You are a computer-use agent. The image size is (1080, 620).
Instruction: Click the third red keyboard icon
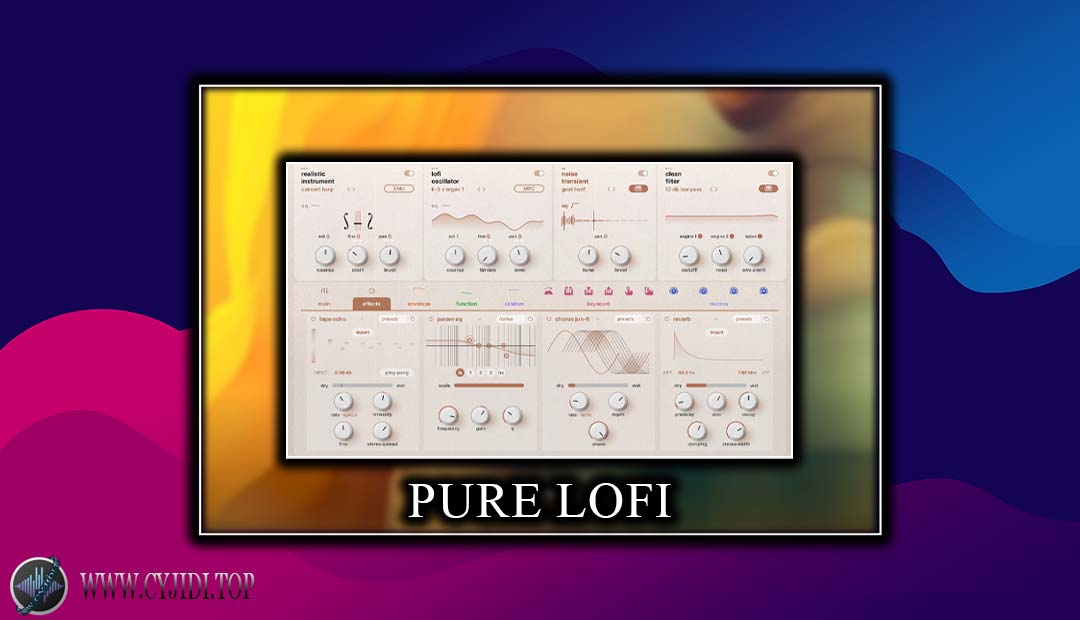tap(588, 291)
